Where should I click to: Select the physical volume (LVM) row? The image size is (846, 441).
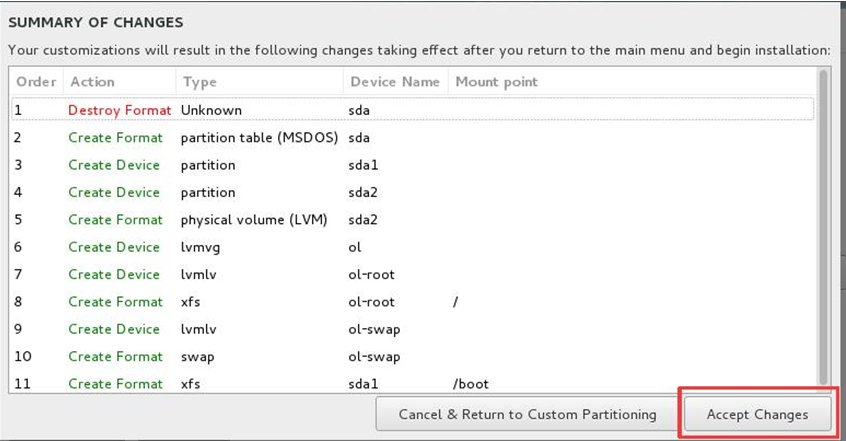pyautogui.click(x=413, y=220)
